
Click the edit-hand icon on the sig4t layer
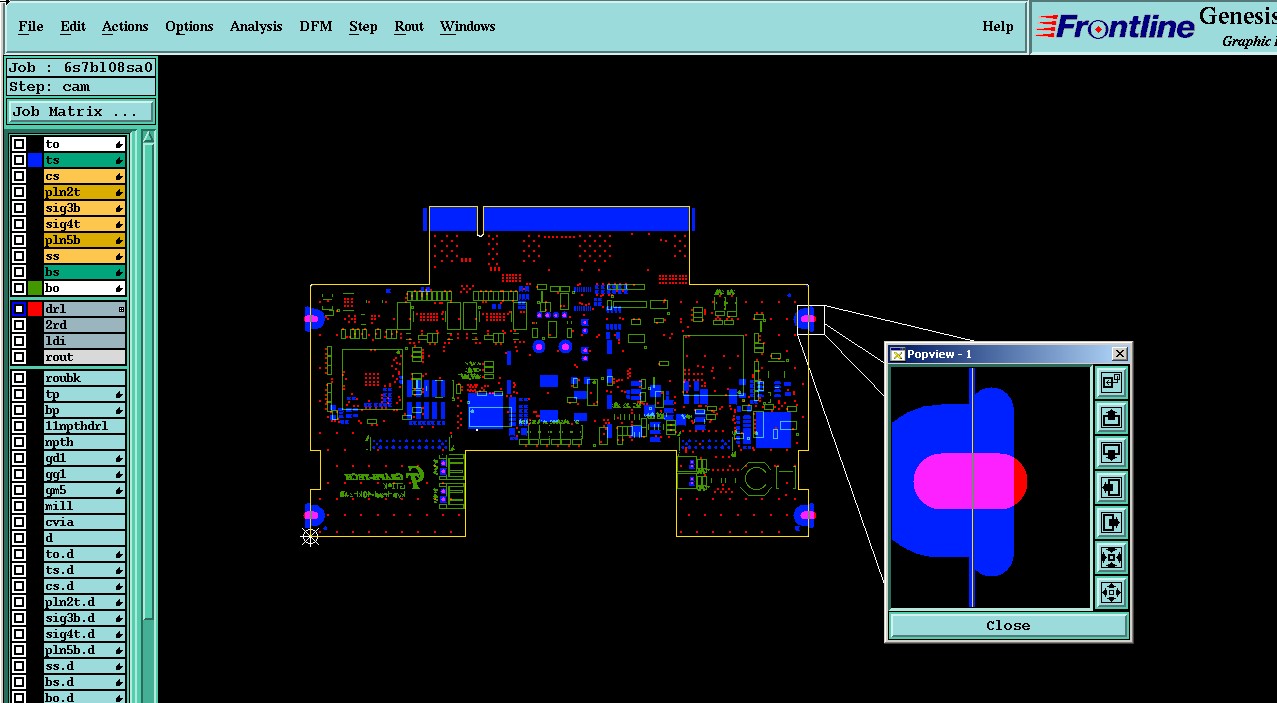(119, 224)
